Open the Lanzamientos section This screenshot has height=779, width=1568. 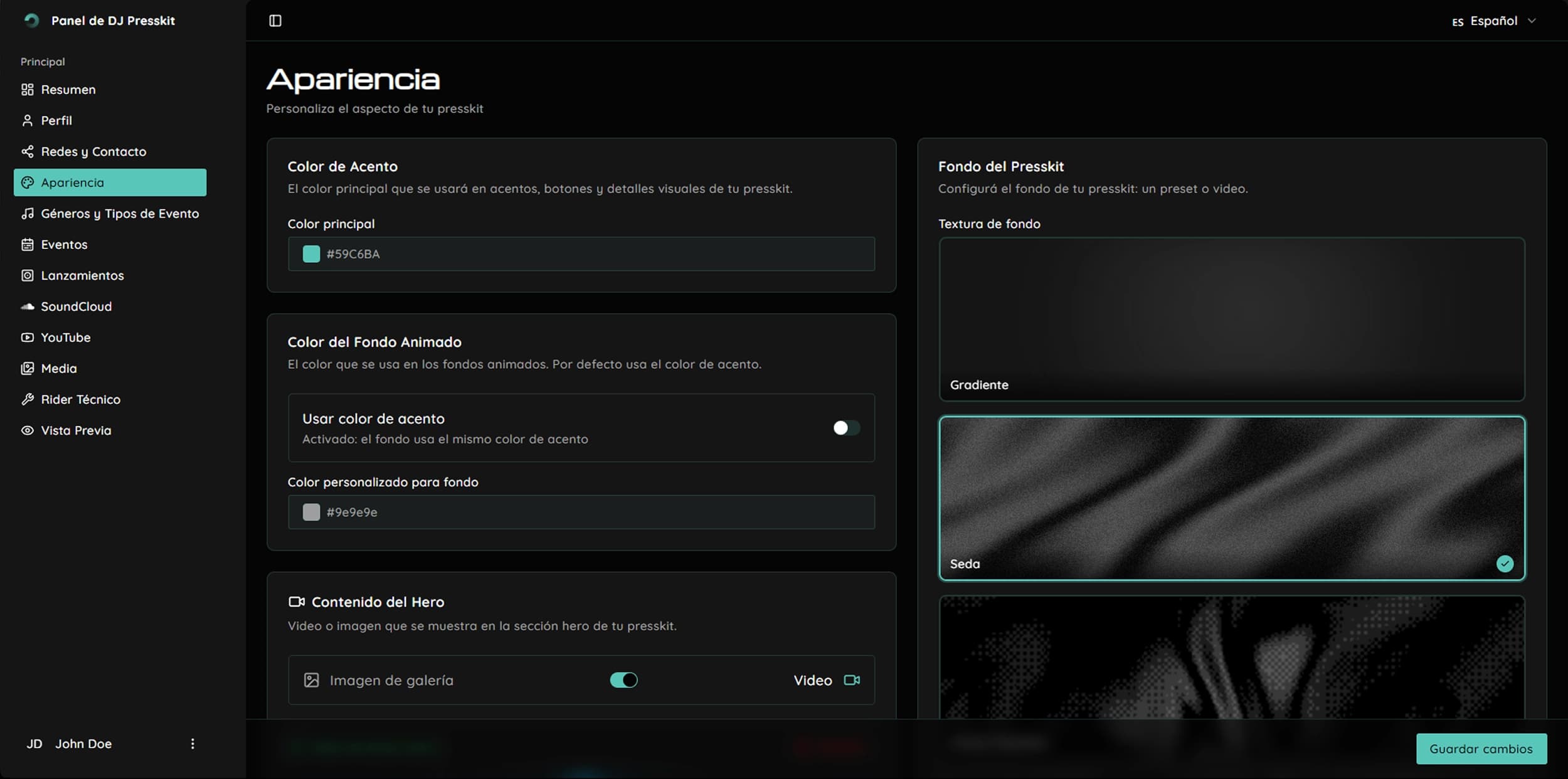click(82, 275)
